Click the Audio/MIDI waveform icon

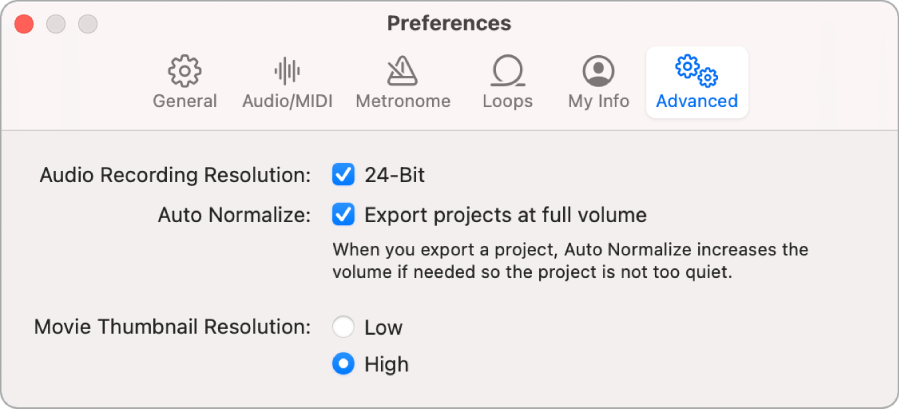[x=287, y=71]
